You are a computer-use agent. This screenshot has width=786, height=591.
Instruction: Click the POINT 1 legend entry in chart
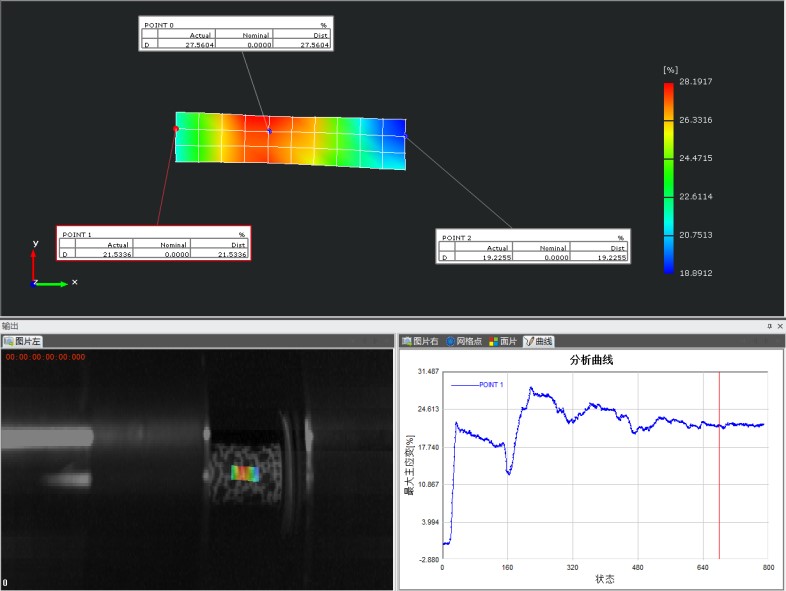(477, 385)
